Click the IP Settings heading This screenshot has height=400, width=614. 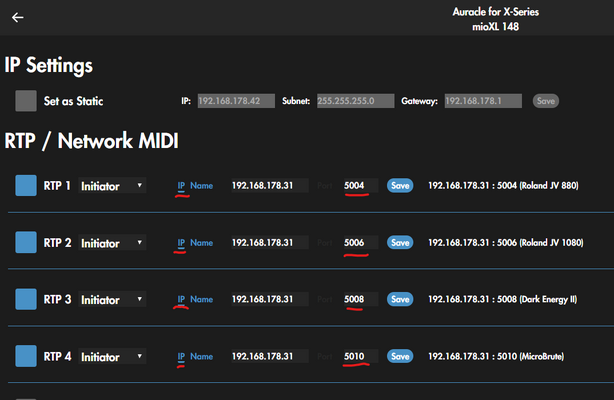(x=49, y=65)
